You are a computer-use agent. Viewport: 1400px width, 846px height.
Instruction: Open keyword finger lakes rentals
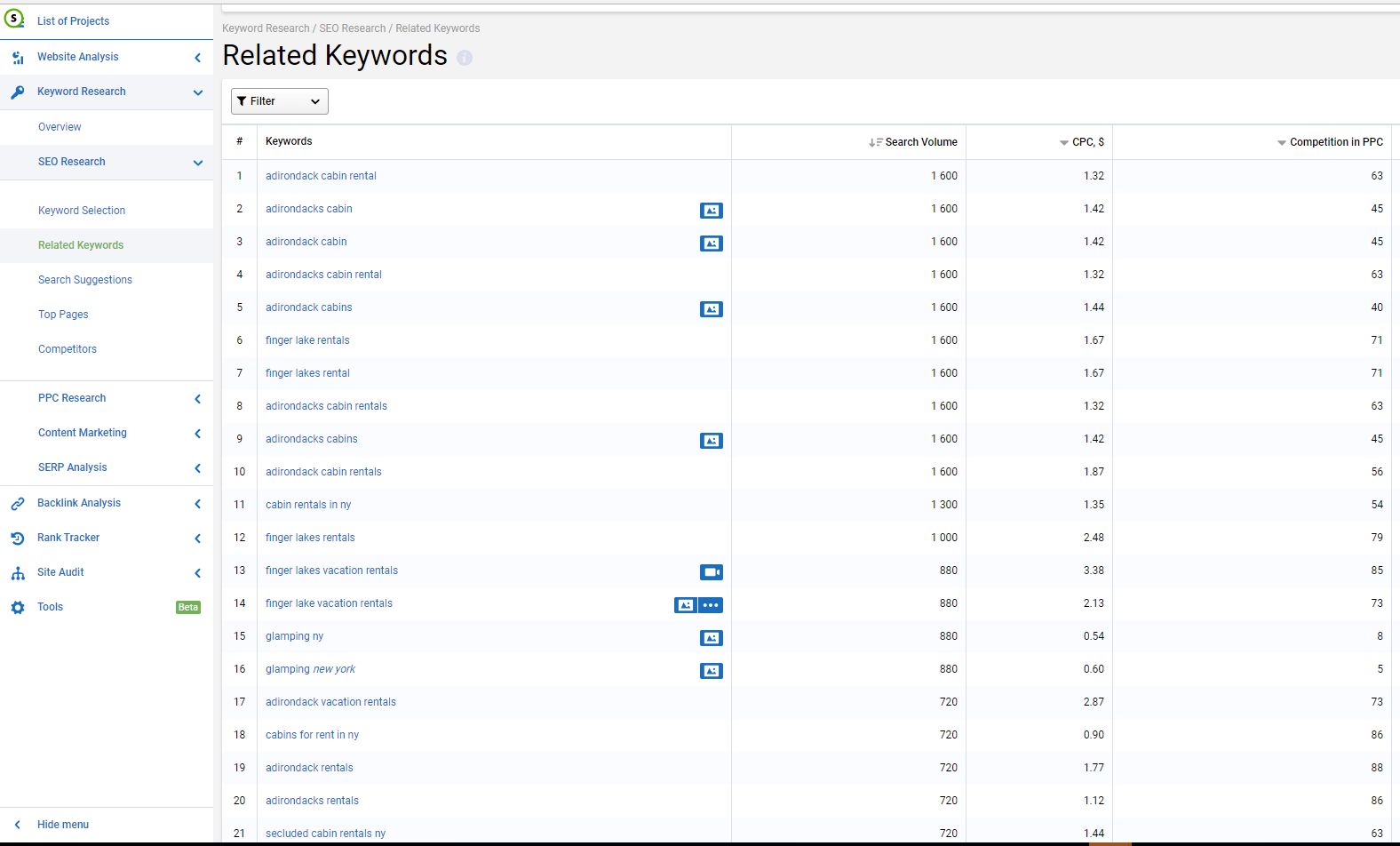[310, 538]
